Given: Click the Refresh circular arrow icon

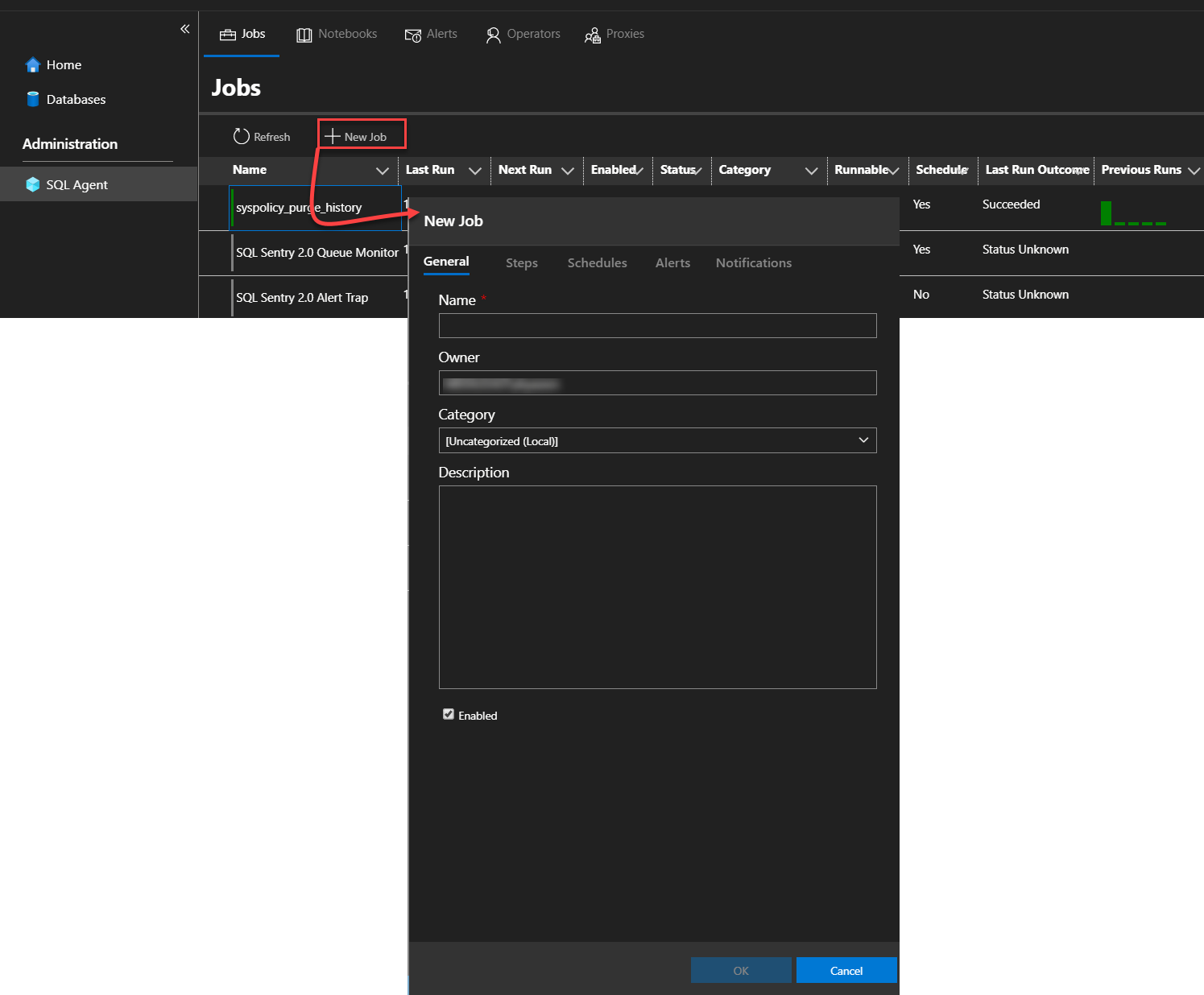Looking at the screenshot, I should coord(241,136).
